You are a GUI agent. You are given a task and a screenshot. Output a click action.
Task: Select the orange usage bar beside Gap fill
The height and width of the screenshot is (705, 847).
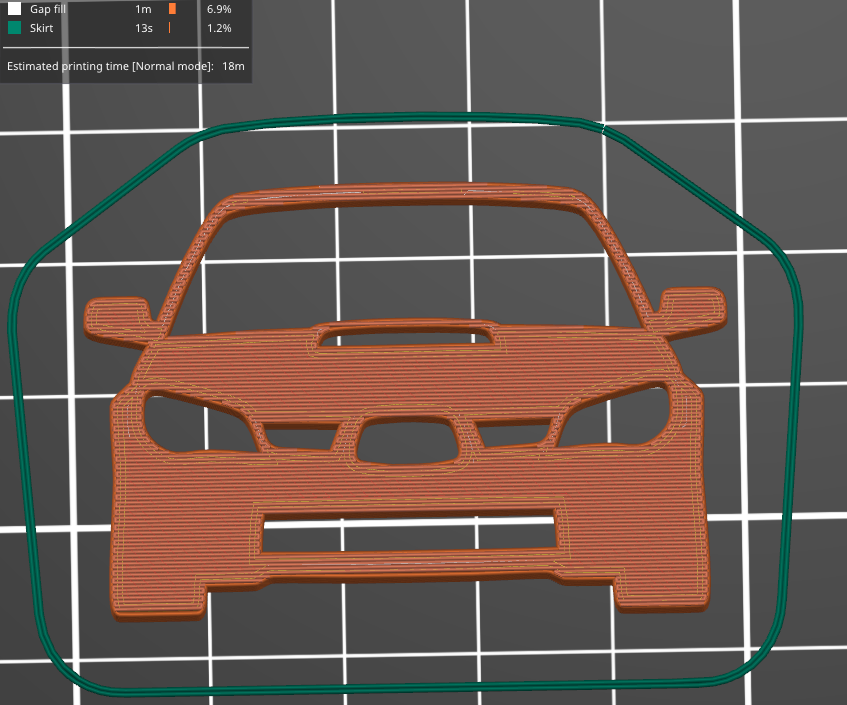tap(172, 9)
